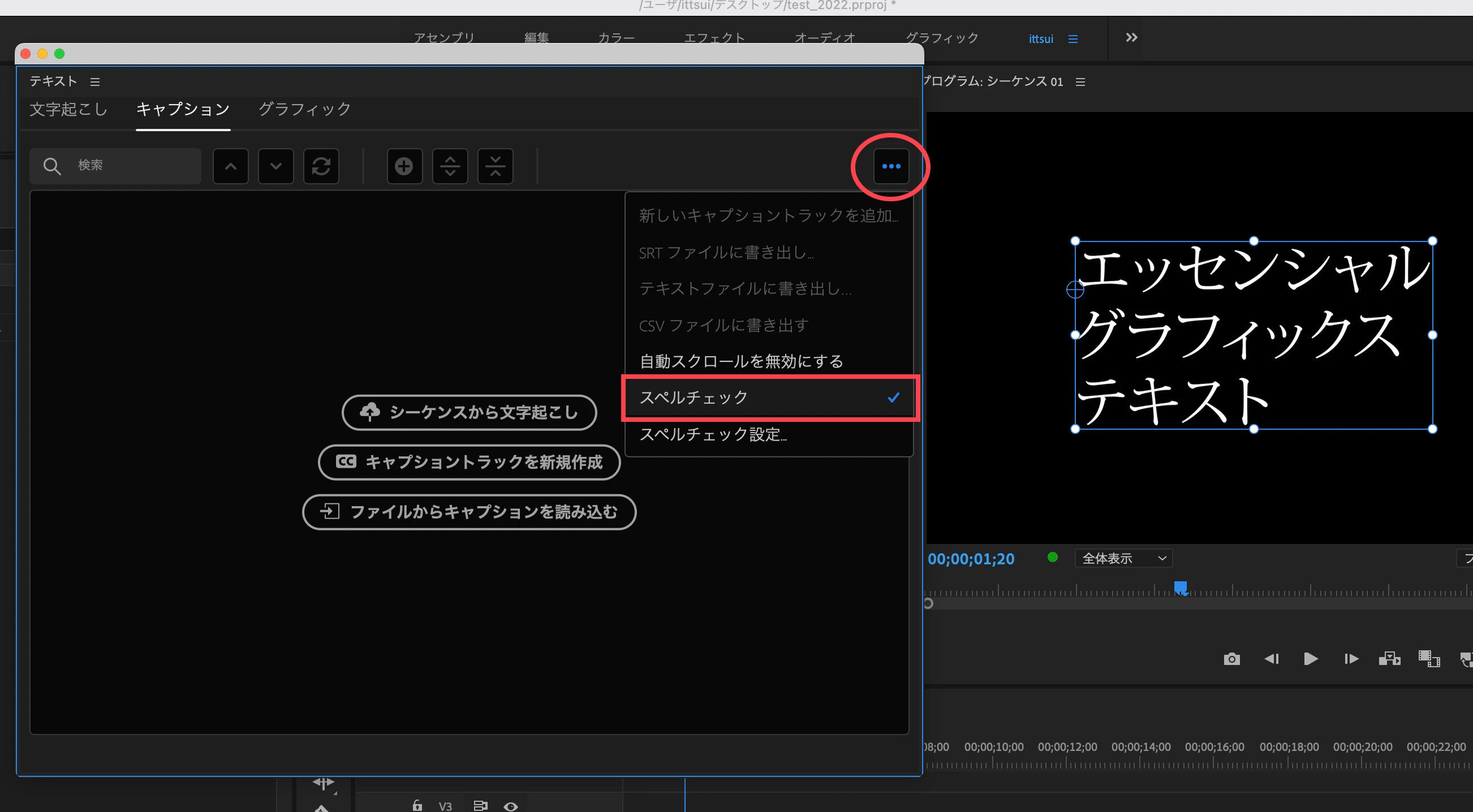This screenshot has width=1473, height=812.
Task: Click the 検索 search field
Action: point(115,166)
